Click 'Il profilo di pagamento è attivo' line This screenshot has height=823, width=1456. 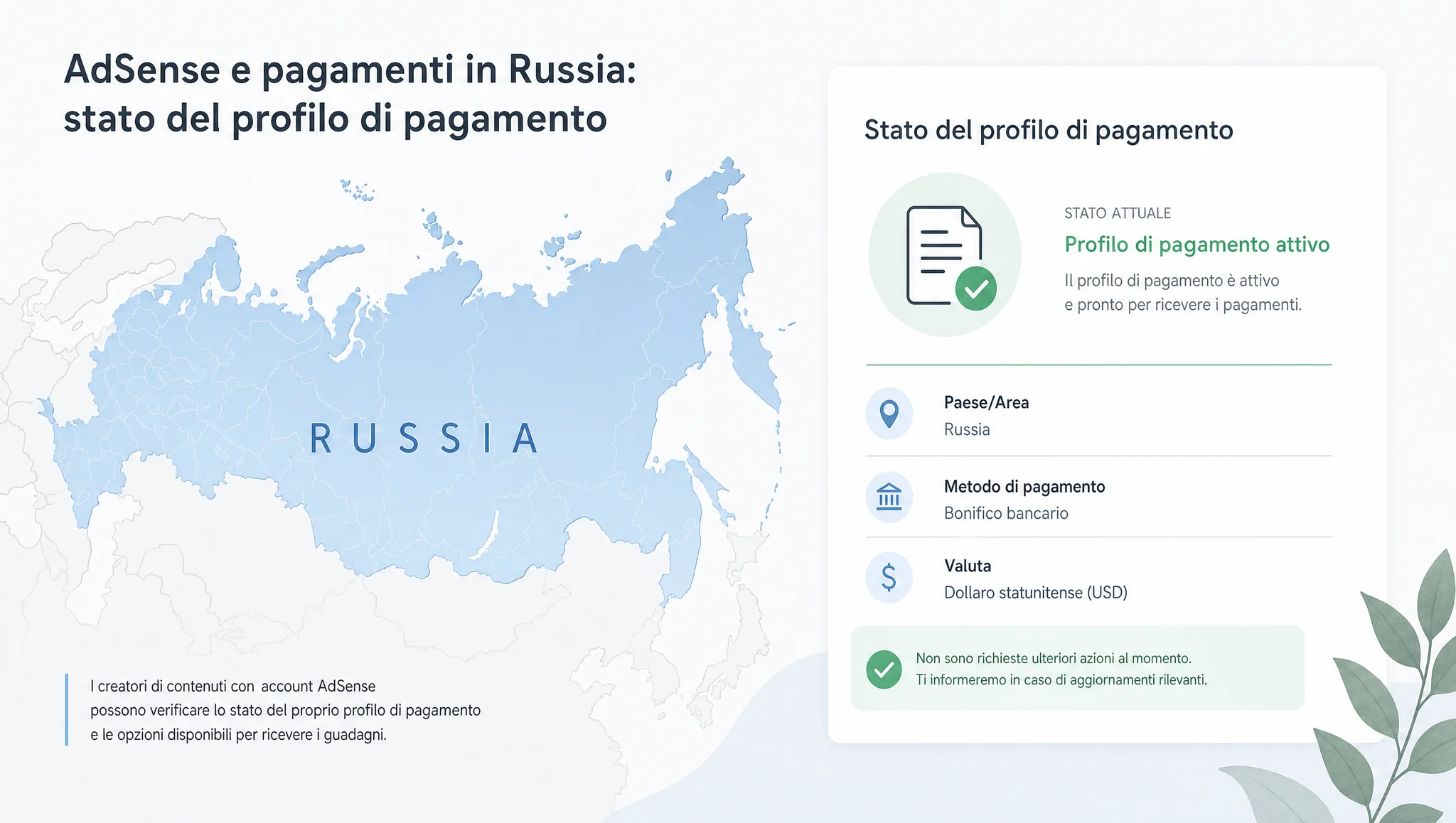(1172, 281)
